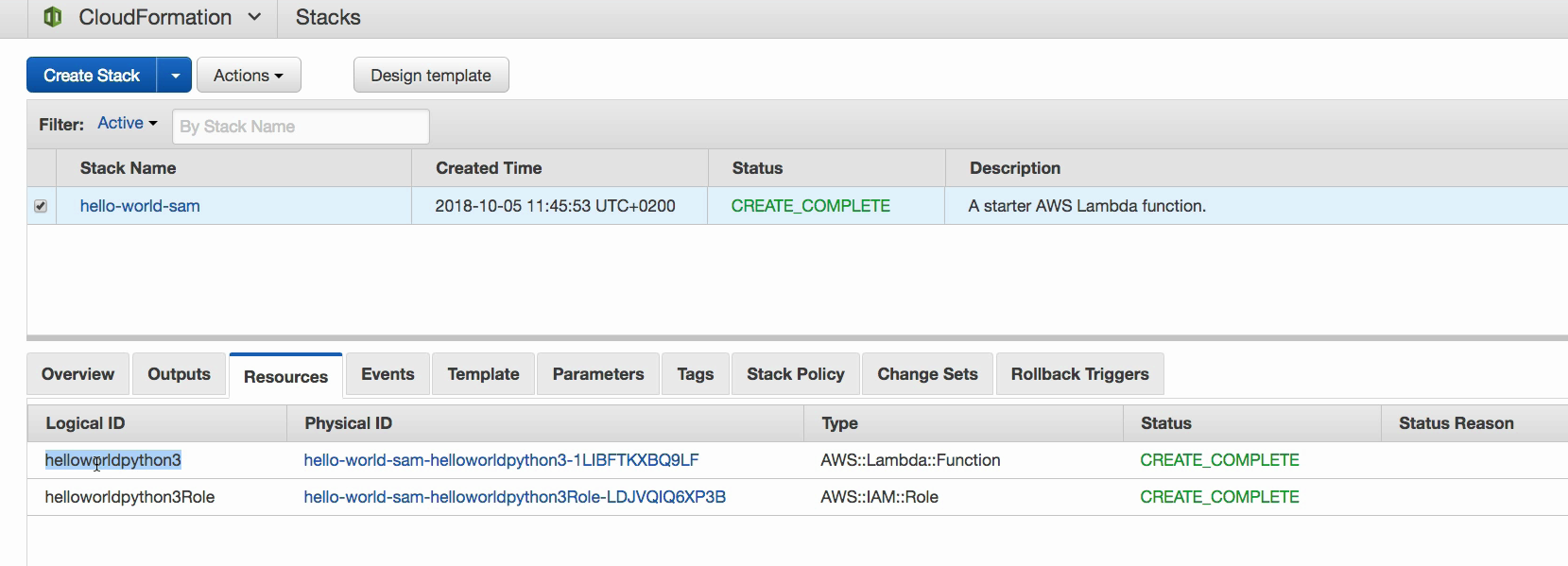The width and height of the screenshot is (1568, 566).
Task: Click the stack's CREATE_COMPLETE status cell
Action: pos(811,206)
